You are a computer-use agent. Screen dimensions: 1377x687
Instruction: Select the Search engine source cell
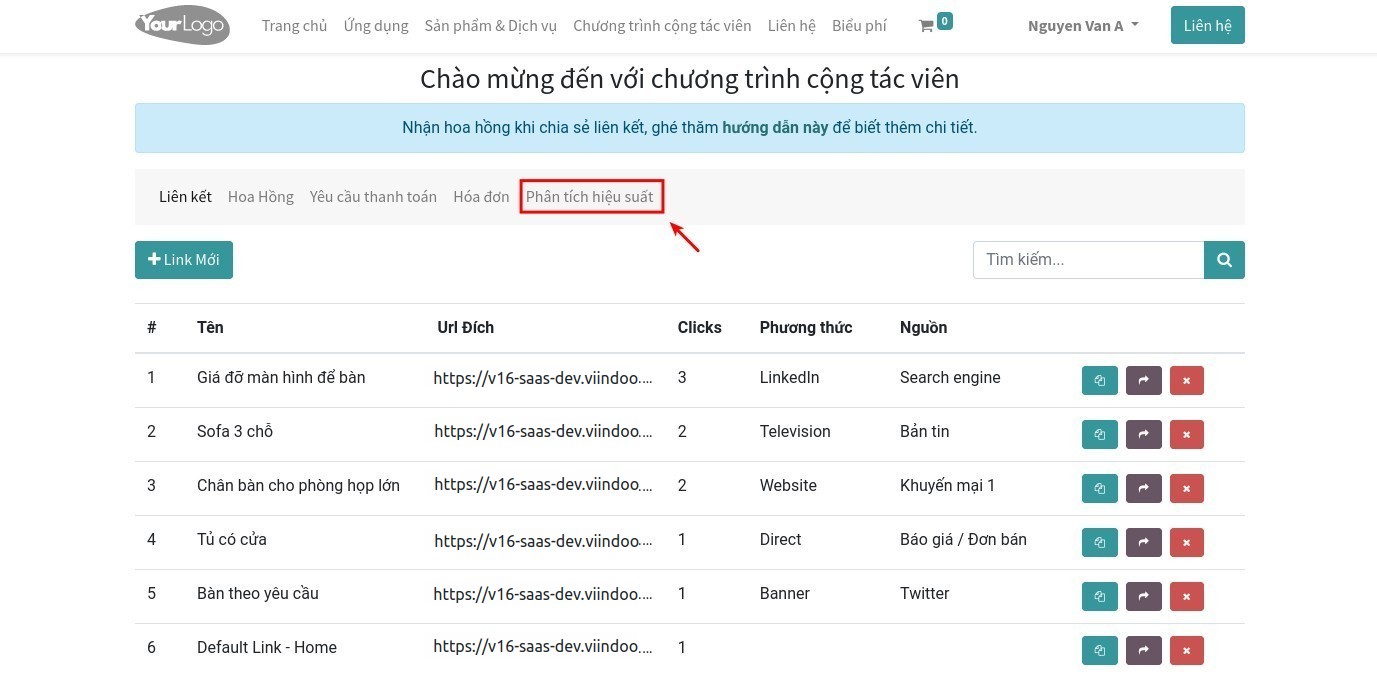tap(950, 377)
